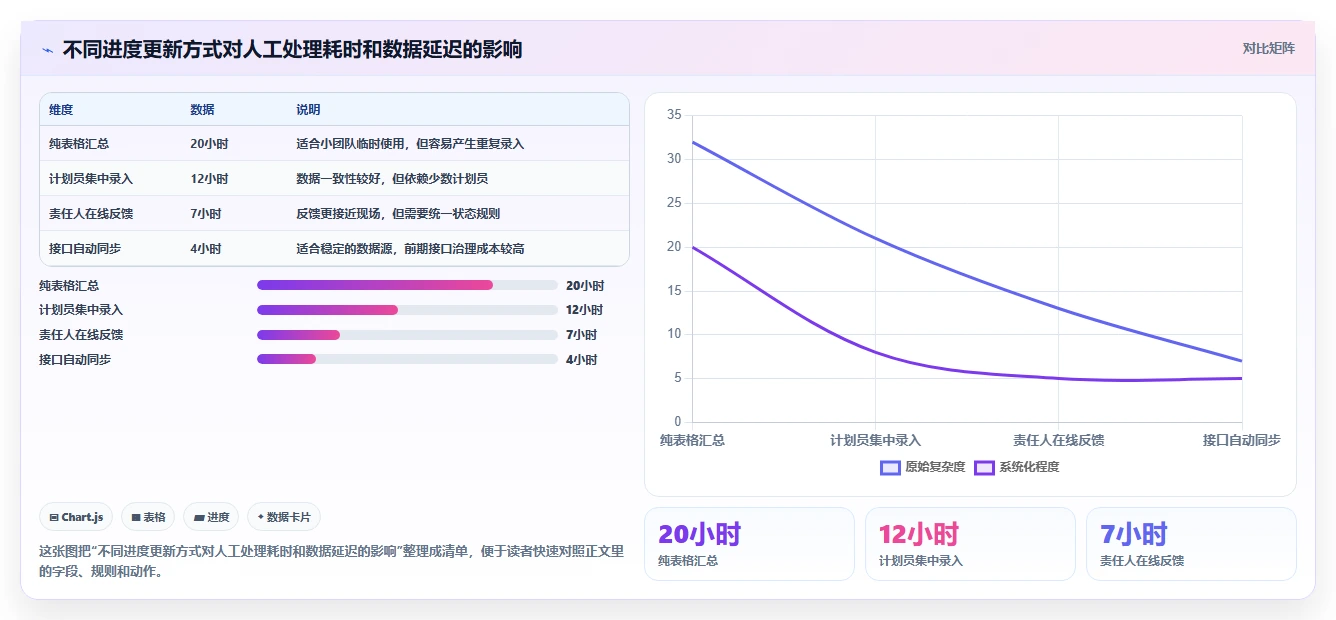Click the y-axis value 20
This screenshot has width=1336, height=620.
coord(674,247)
